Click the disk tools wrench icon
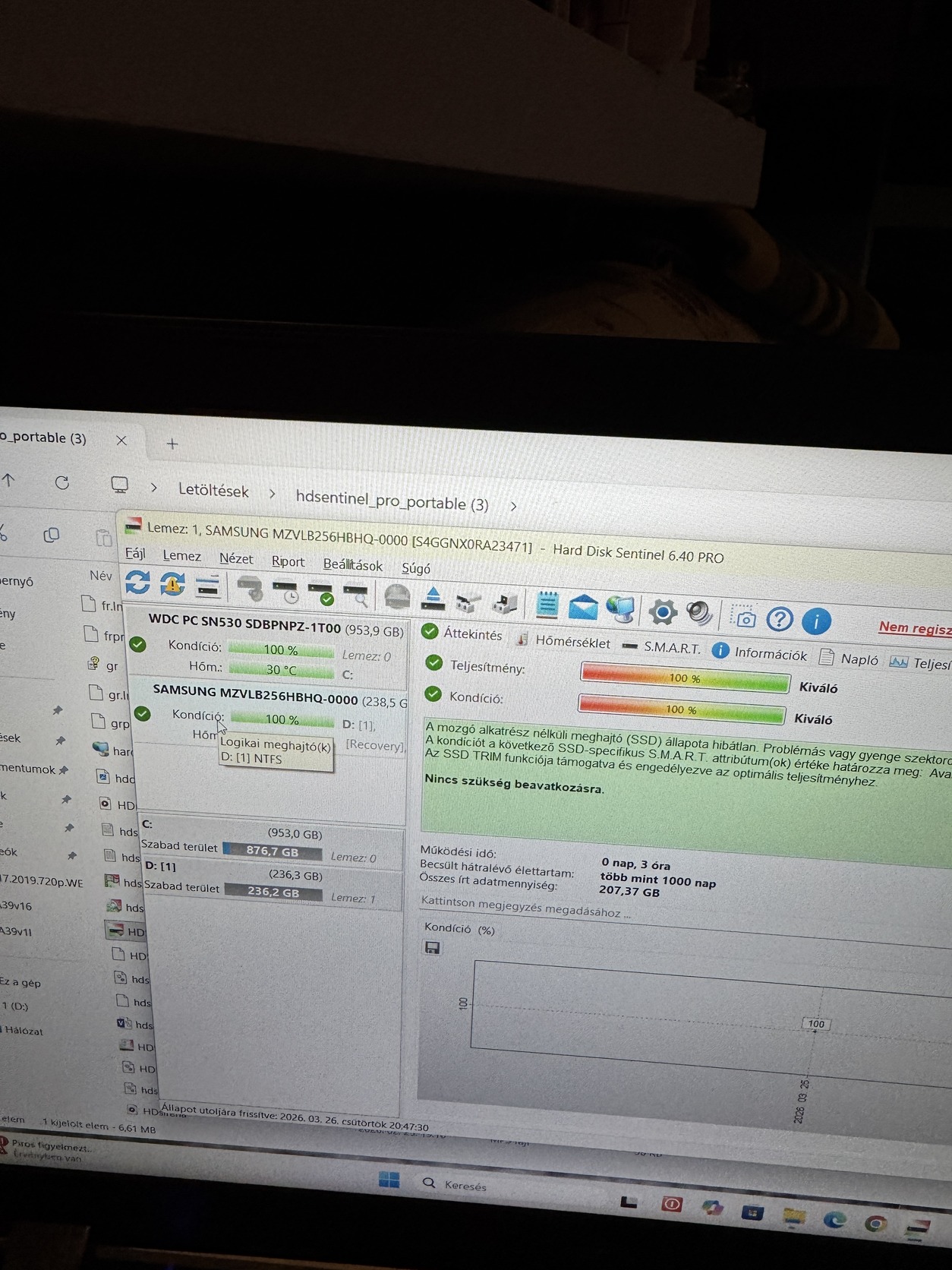This screenshot has width=952, height=1270. coord(468,602)
